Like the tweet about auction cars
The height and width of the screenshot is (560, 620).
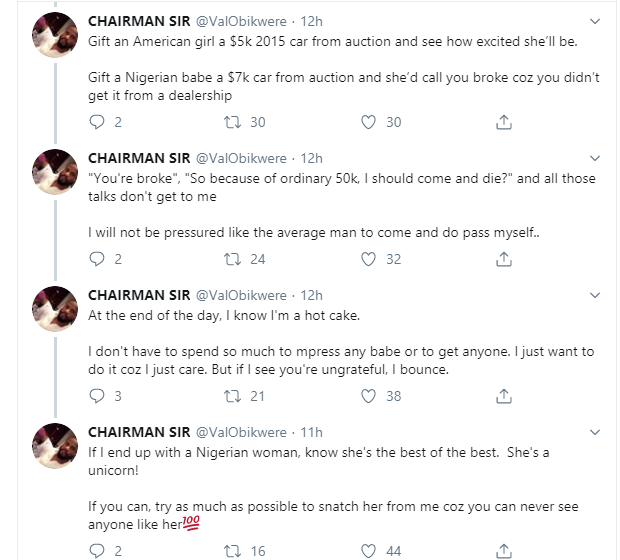[368, 122]
